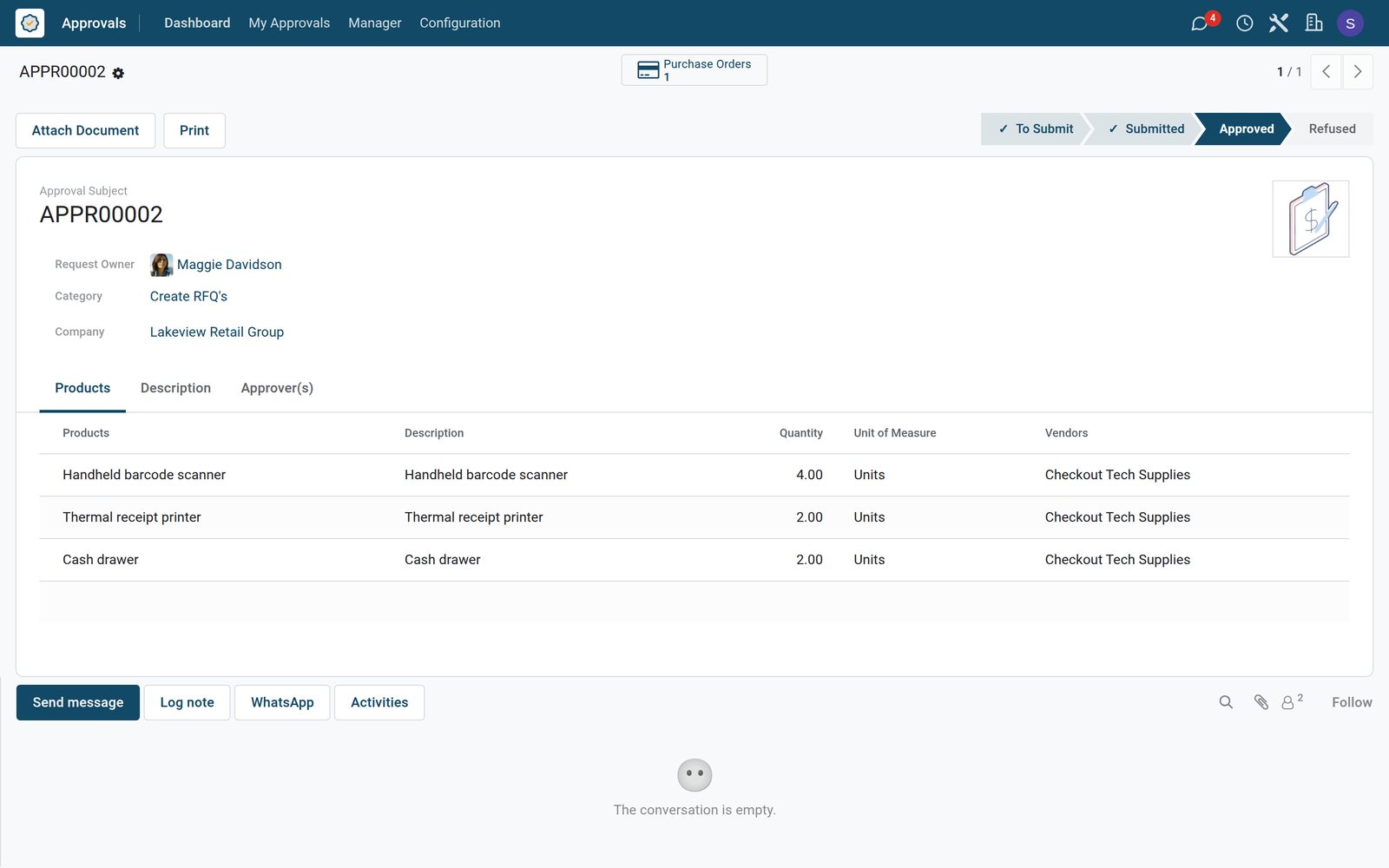This screenshot has height=868, width=1389.
Task: Open Activities scheduling button
Action: tap(379, 702)
